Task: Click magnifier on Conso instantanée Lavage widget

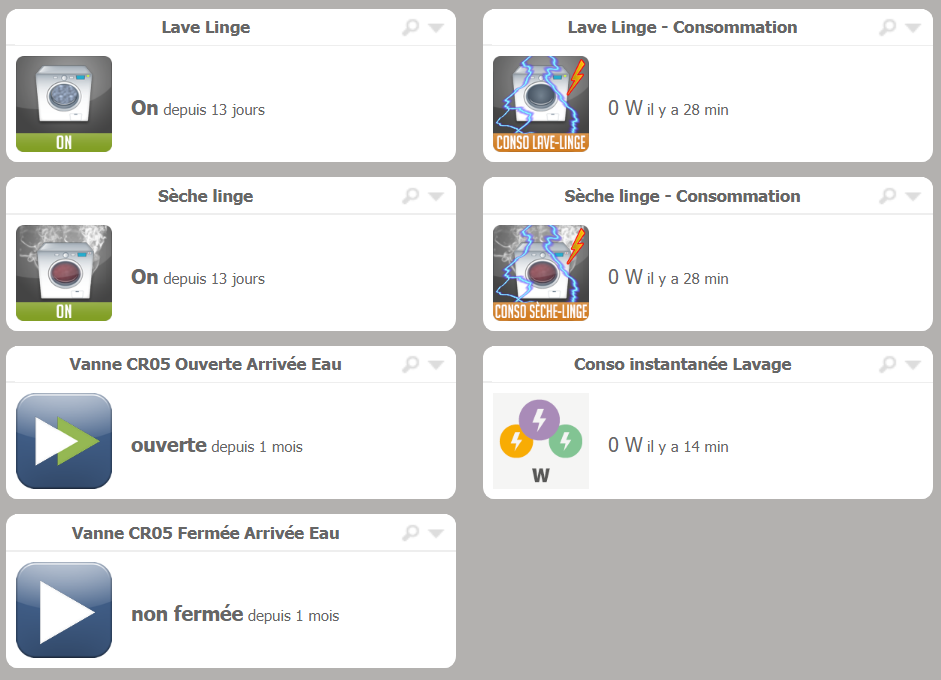Action: point(887,365)
